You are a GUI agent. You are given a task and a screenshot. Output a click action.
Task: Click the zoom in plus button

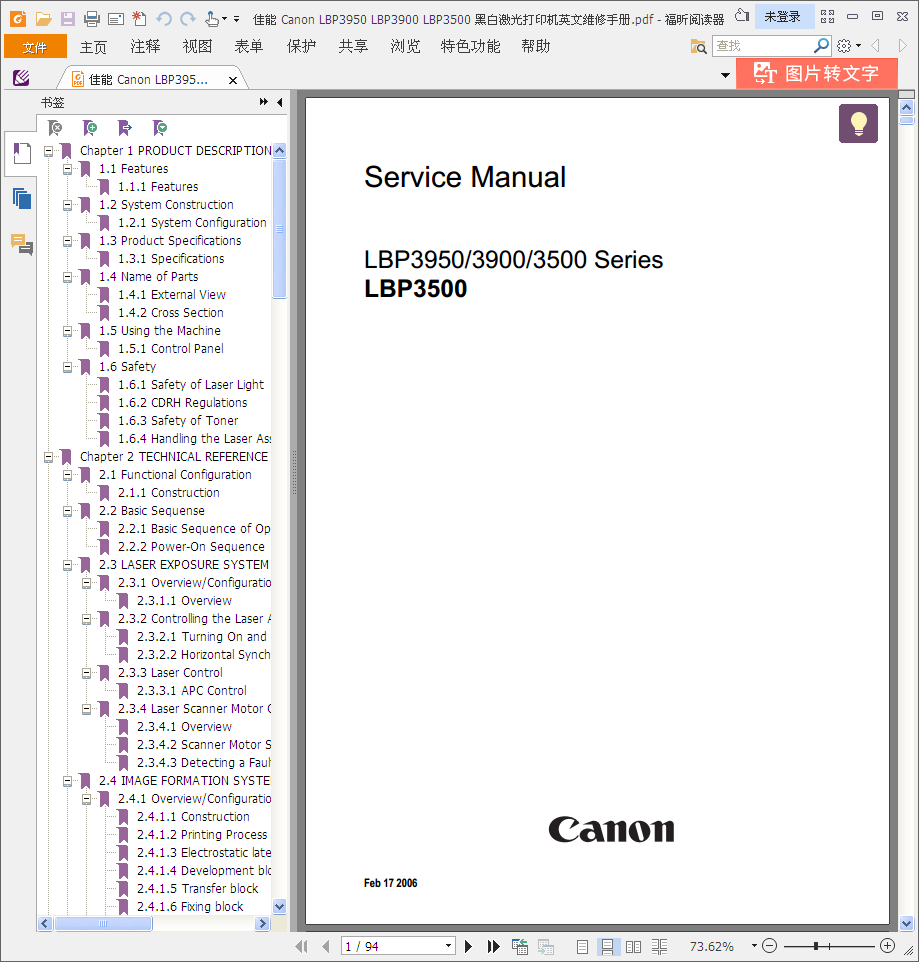[888, 946]
